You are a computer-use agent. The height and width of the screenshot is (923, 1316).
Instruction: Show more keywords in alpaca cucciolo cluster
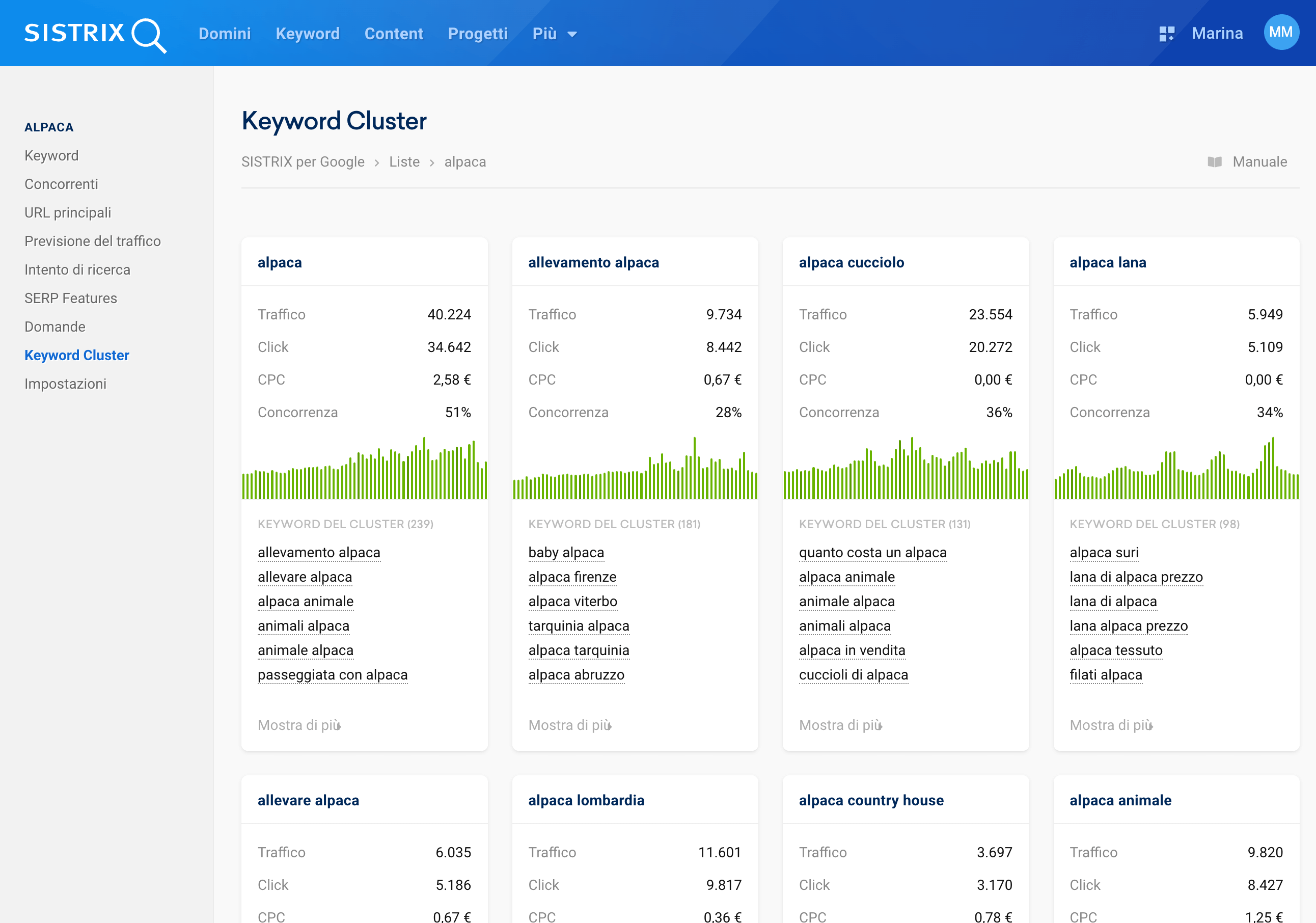(840, 725)
